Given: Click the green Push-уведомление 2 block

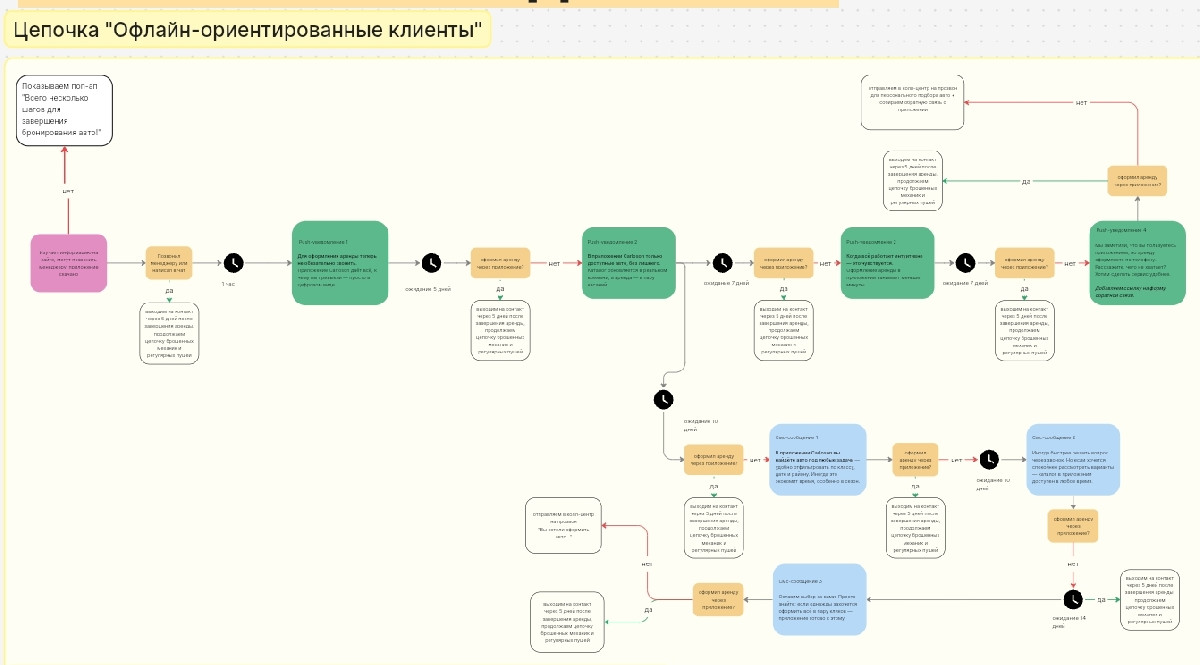Looking at the screenshot, I should 629,262.
